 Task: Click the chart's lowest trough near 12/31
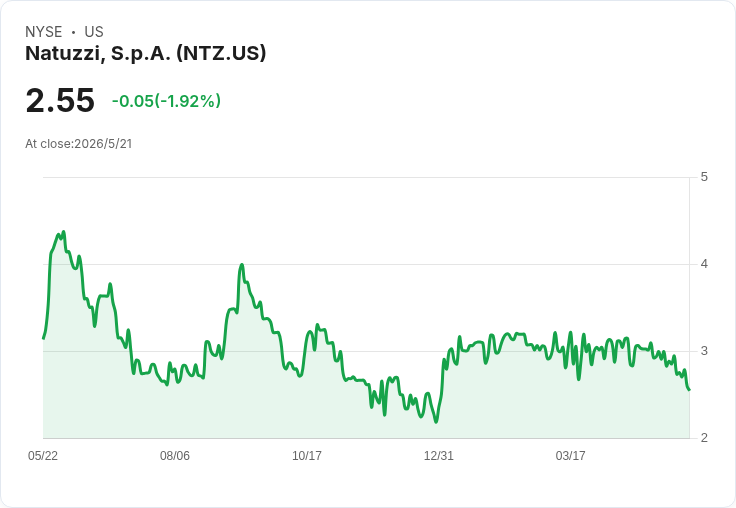pyautogui.click(x=436, y=422)
